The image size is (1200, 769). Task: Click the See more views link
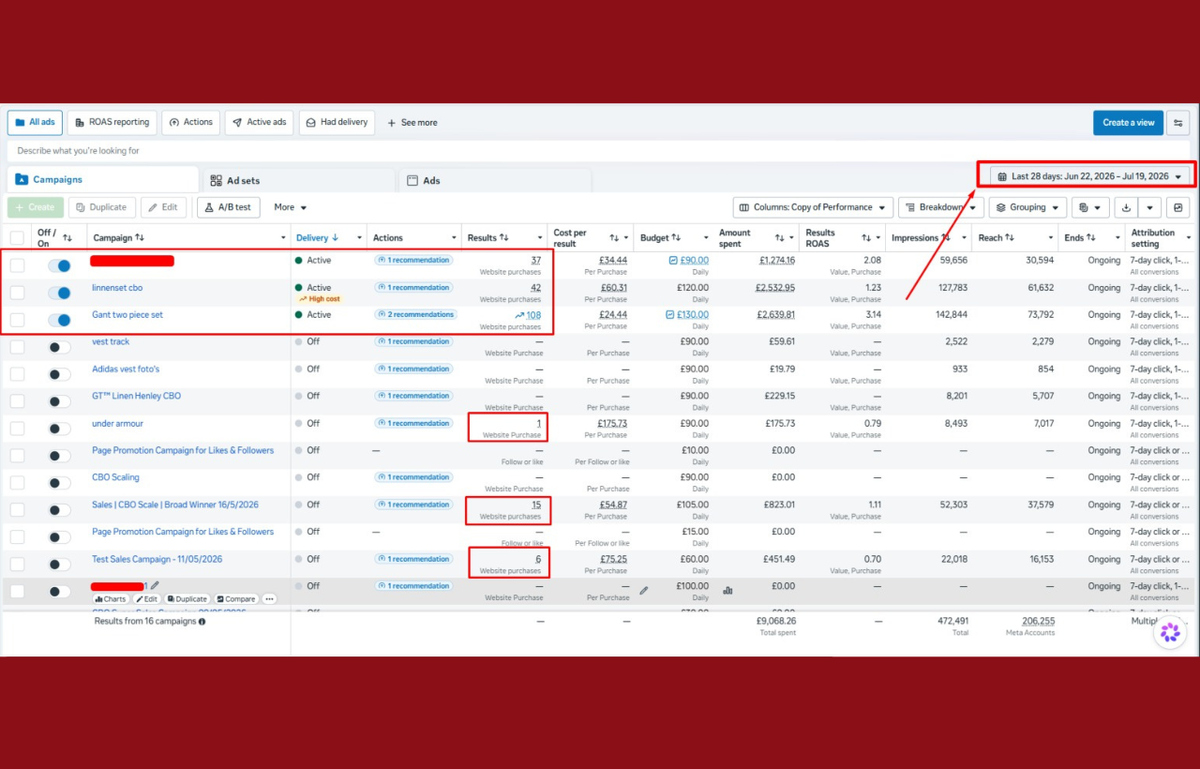[x=412, y=122]
